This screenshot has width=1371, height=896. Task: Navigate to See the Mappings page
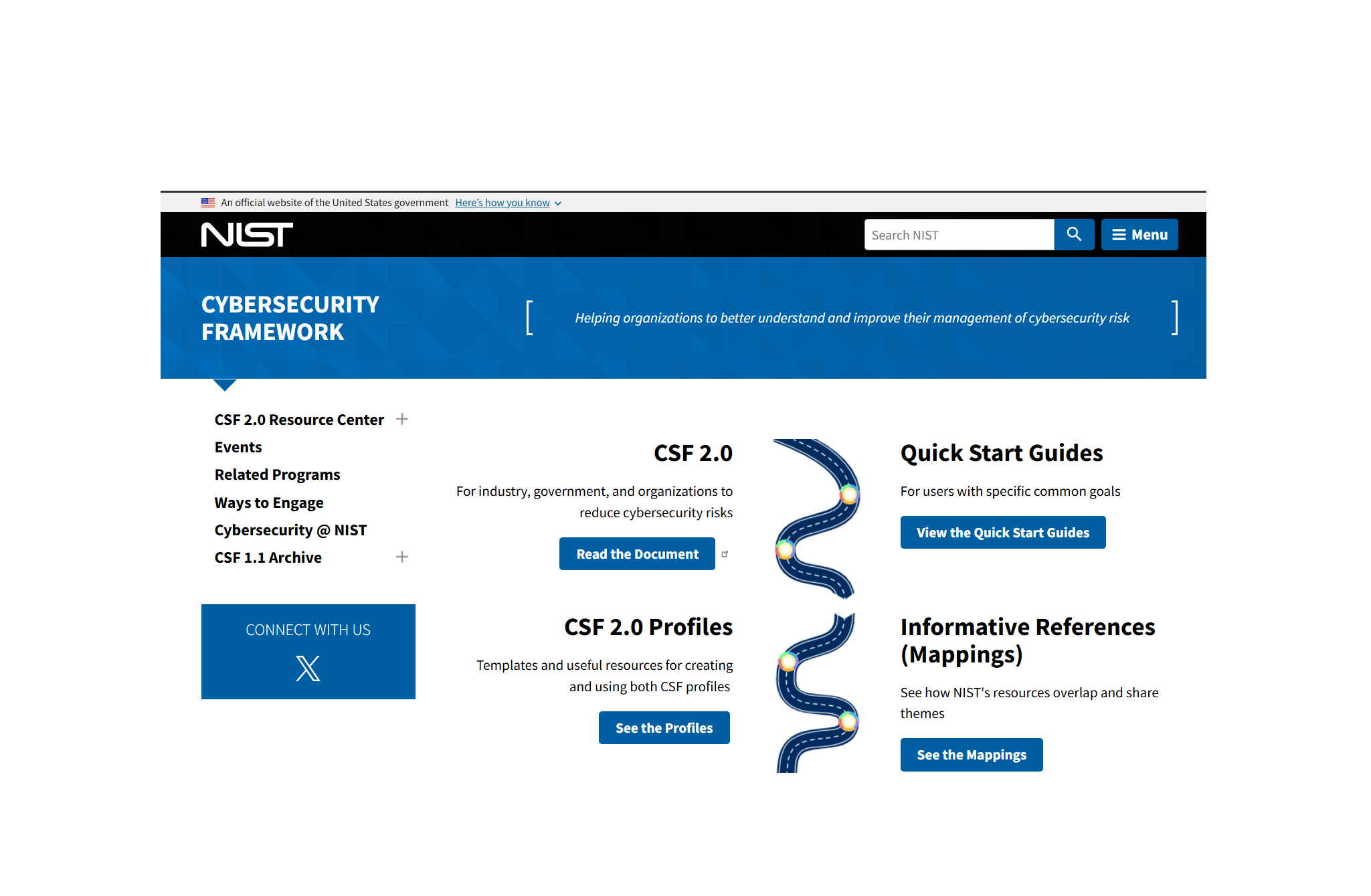(971, 754)
